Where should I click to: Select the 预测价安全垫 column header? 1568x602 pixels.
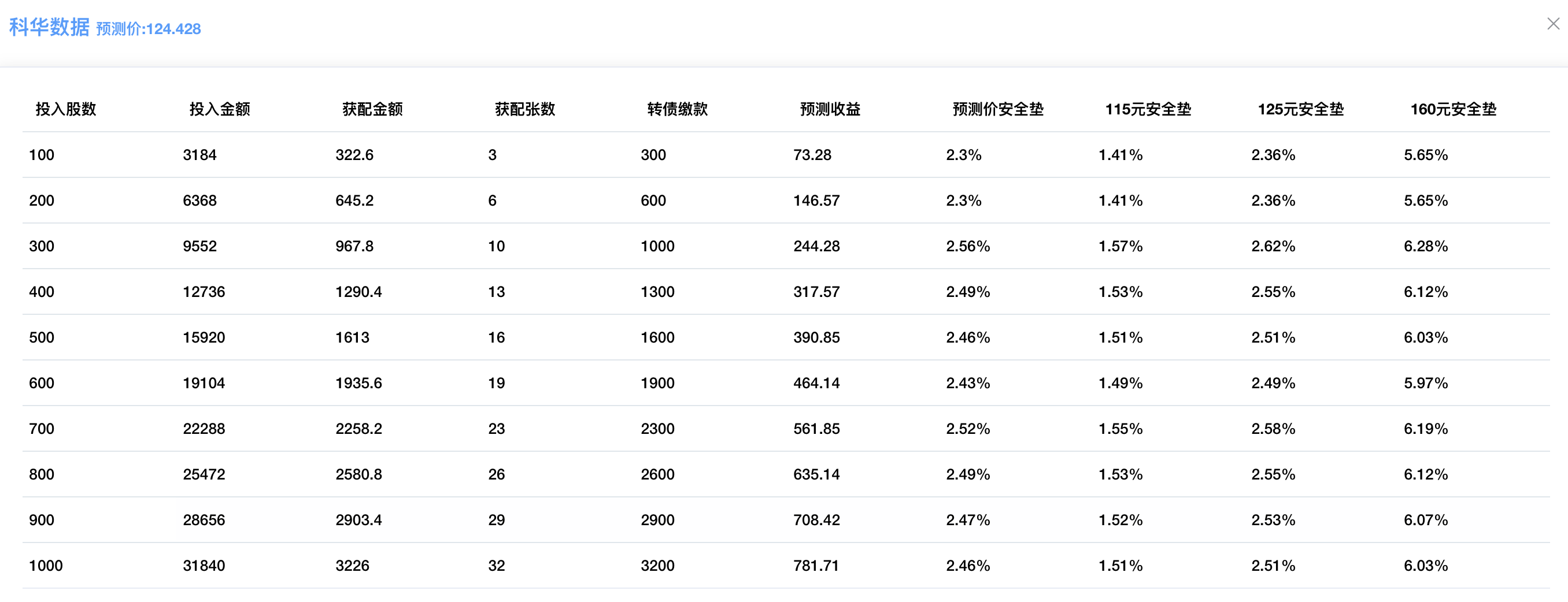coord(998,109)
